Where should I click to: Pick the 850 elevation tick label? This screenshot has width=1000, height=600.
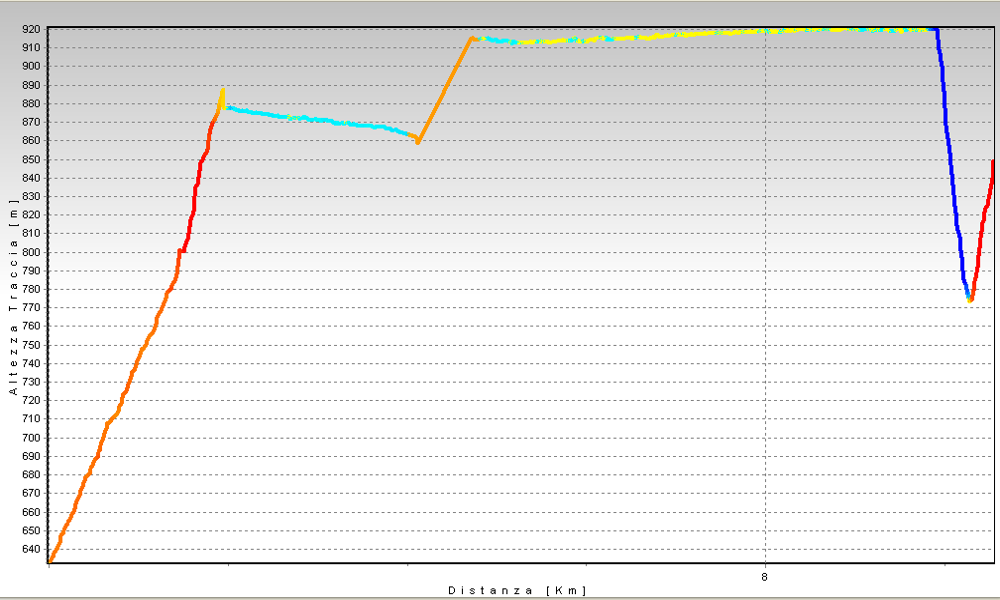[28, 159]
